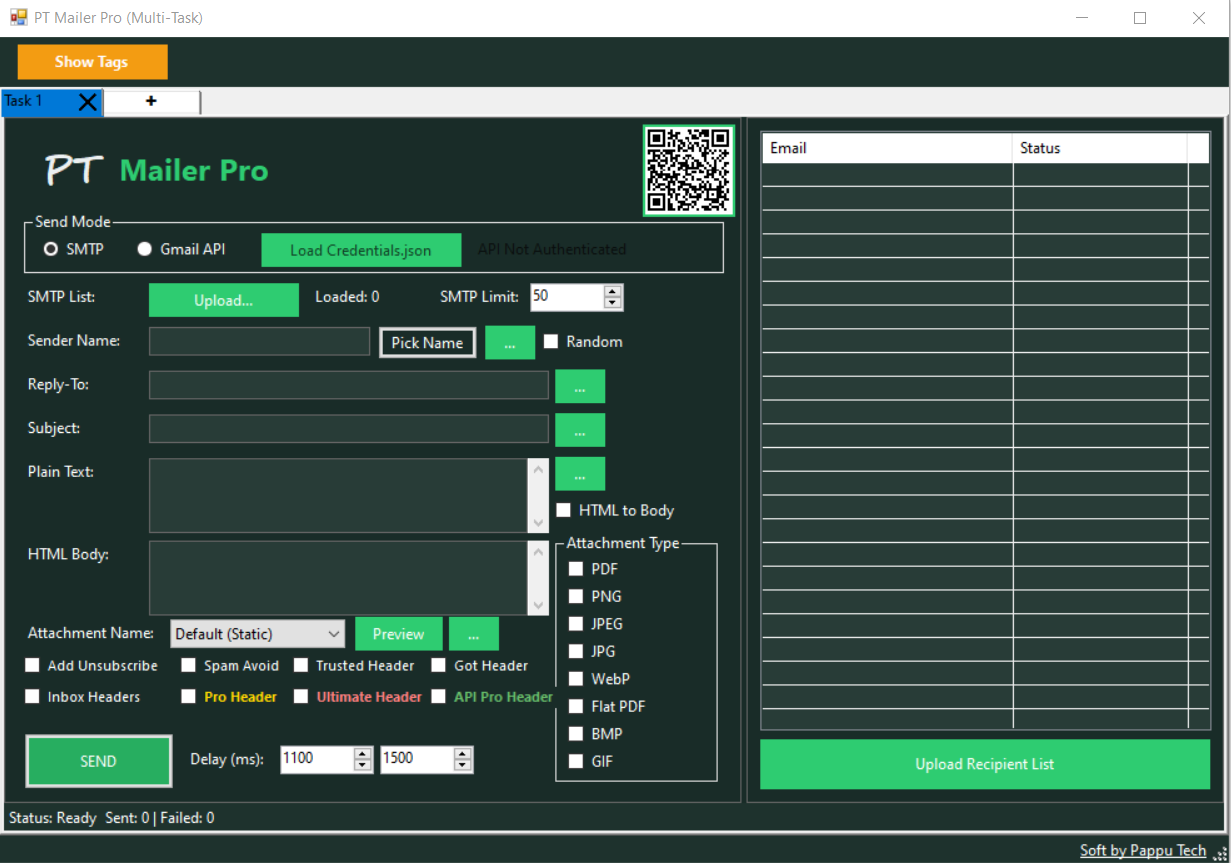The image size is (1231, 863).
Task: Enable the Random sender name option
Action: (551, 341)
